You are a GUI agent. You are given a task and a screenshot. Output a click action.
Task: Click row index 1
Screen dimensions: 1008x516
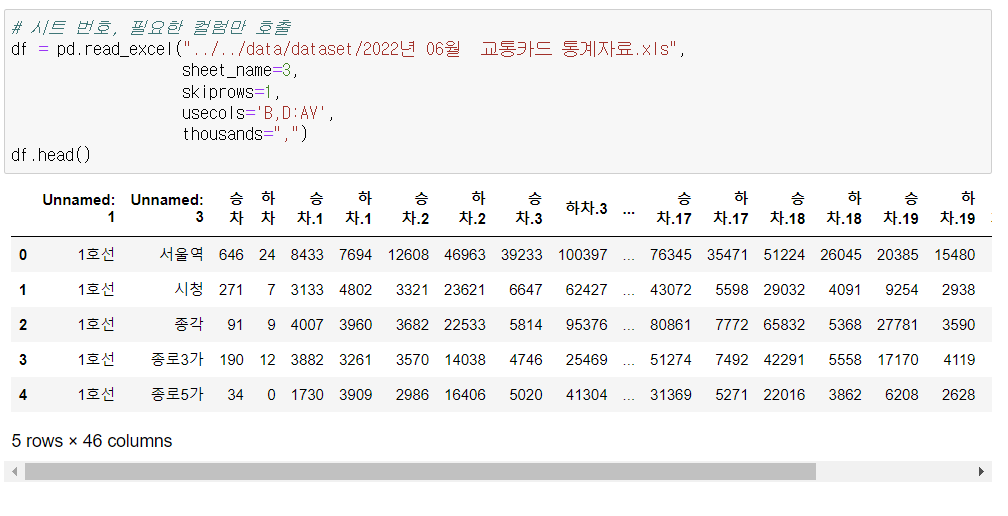point(23,290)
